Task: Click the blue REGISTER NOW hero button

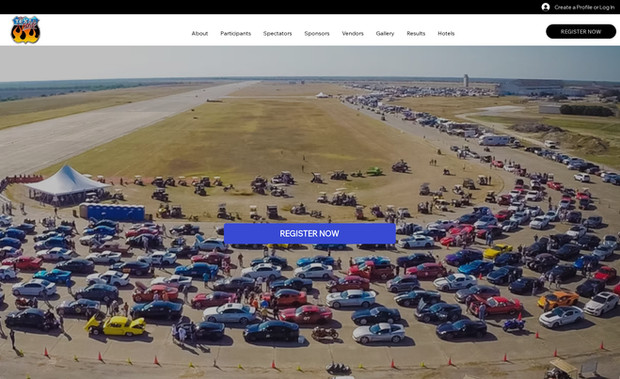Action: pos(310,234)
